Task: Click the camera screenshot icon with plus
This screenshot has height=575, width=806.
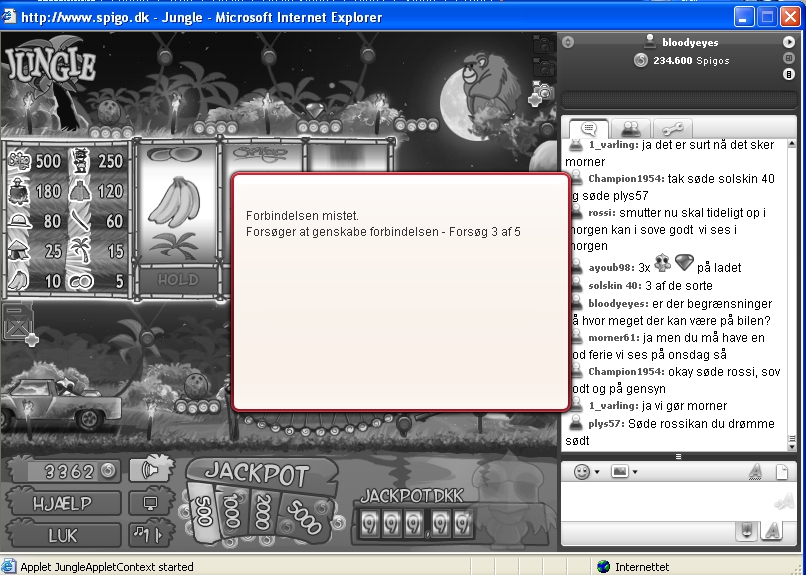Action: tap(543, 91)
